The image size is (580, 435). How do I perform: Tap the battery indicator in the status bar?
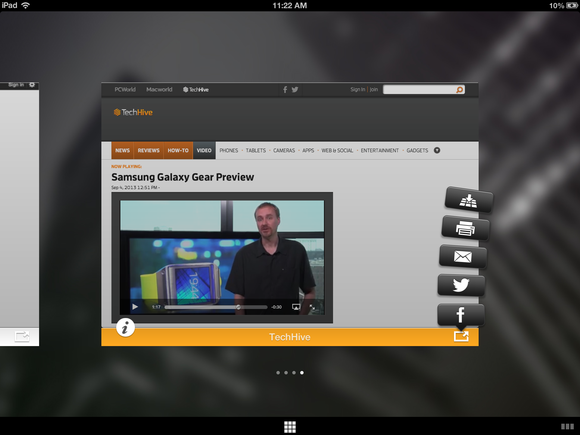click(x=572, y=6)
